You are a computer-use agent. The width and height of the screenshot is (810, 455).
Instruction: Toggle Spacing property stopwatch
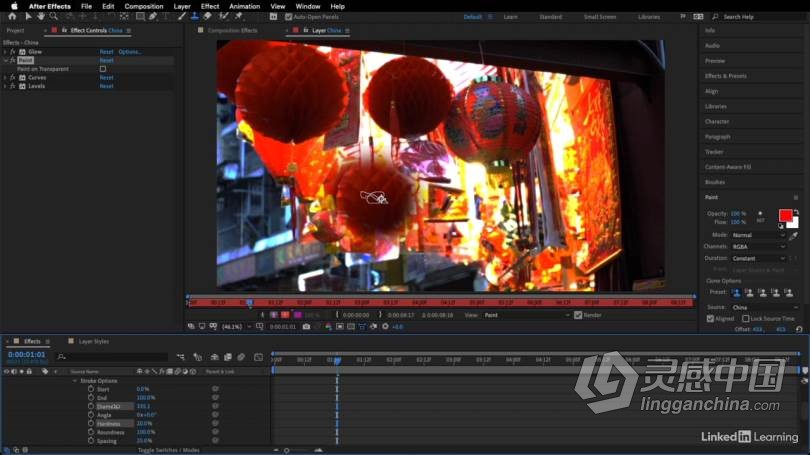click(x=91, y=441)
